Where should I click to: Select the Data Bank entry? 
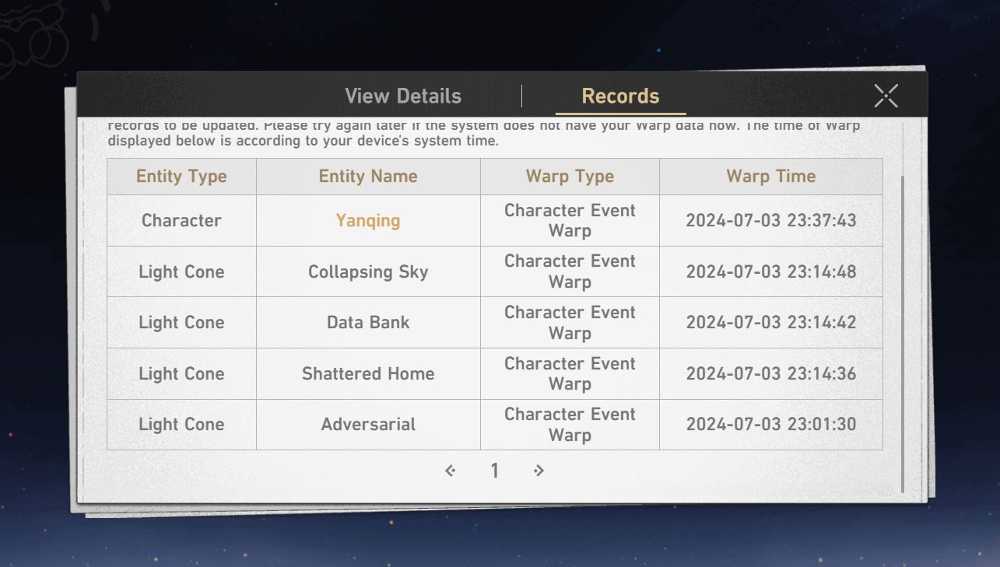click(x=368, y=322)
